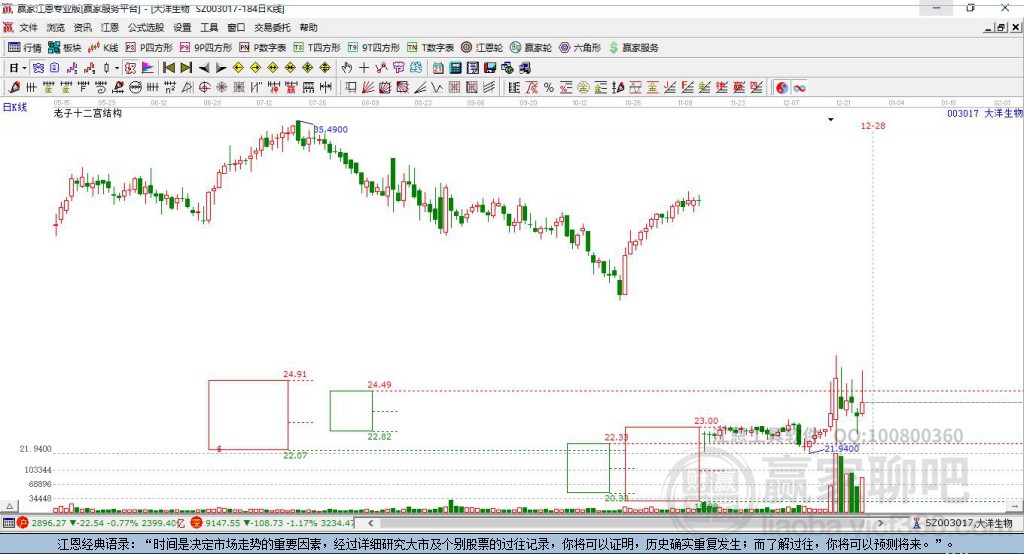Viewport: 1024px width, 554px height.
Task: Open the 六角形 hexagon tool
Action: [x=580, y=48]
